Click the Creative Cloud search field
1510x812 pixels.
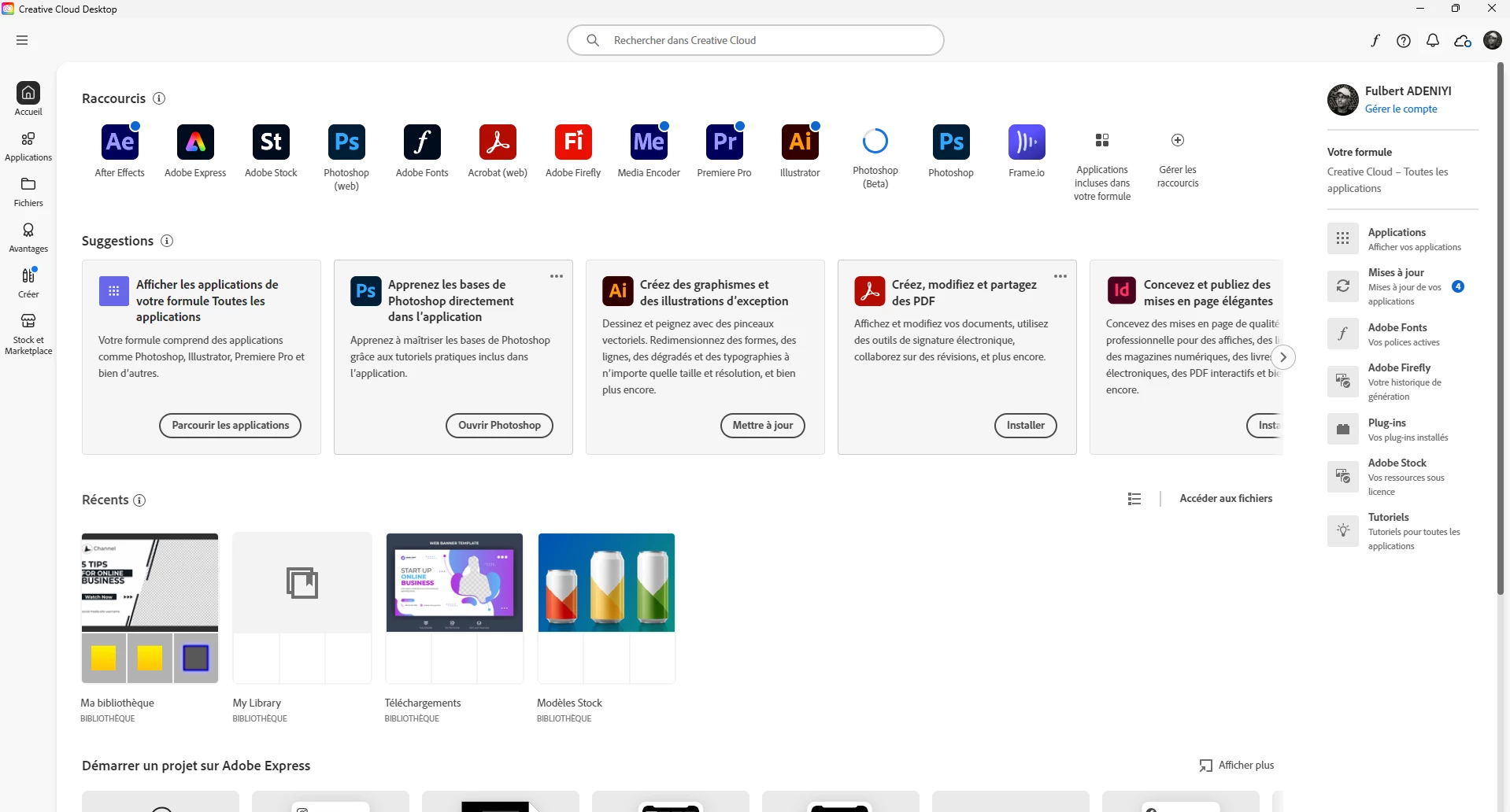click(755, 40)
